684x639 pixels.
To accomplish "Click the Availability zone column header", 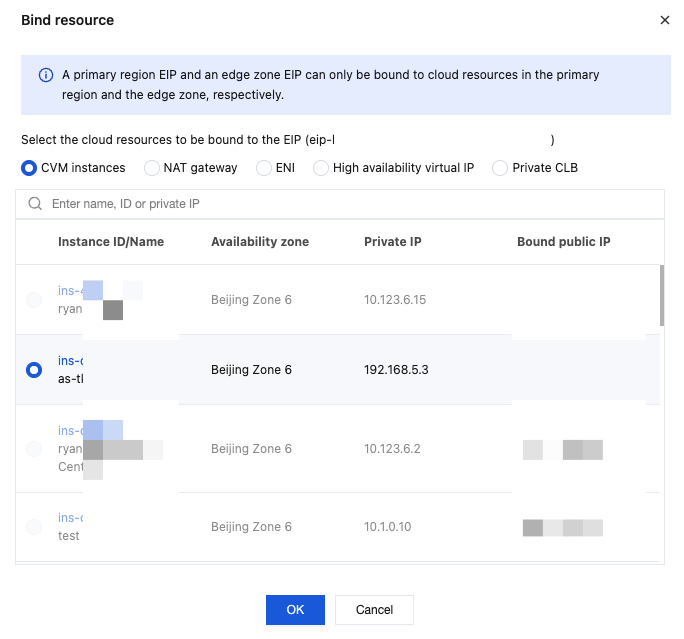I will tap(260, 242).
